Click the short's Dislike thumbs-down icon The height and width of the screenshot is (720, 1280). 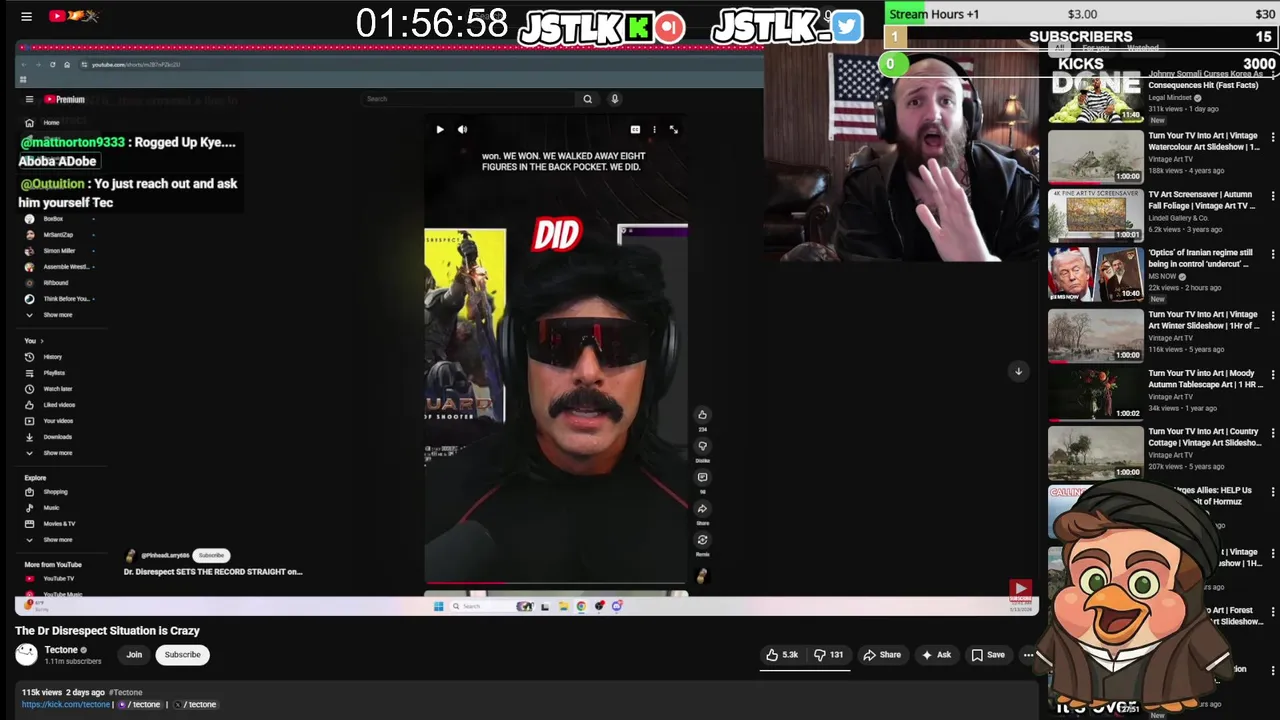coord(702,446)
